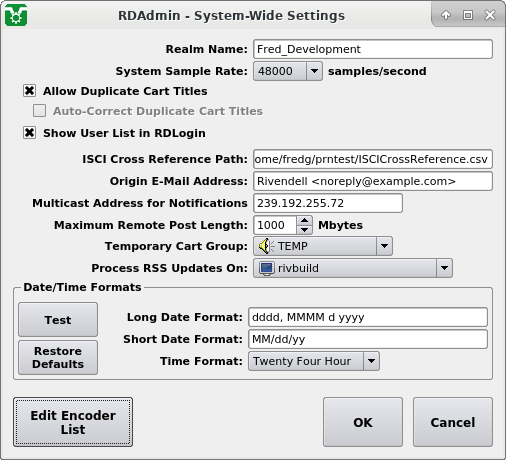The image size is (506, 460).
Task: Click the speaker icon beside TEMP
Action: (x=266, y=246)
